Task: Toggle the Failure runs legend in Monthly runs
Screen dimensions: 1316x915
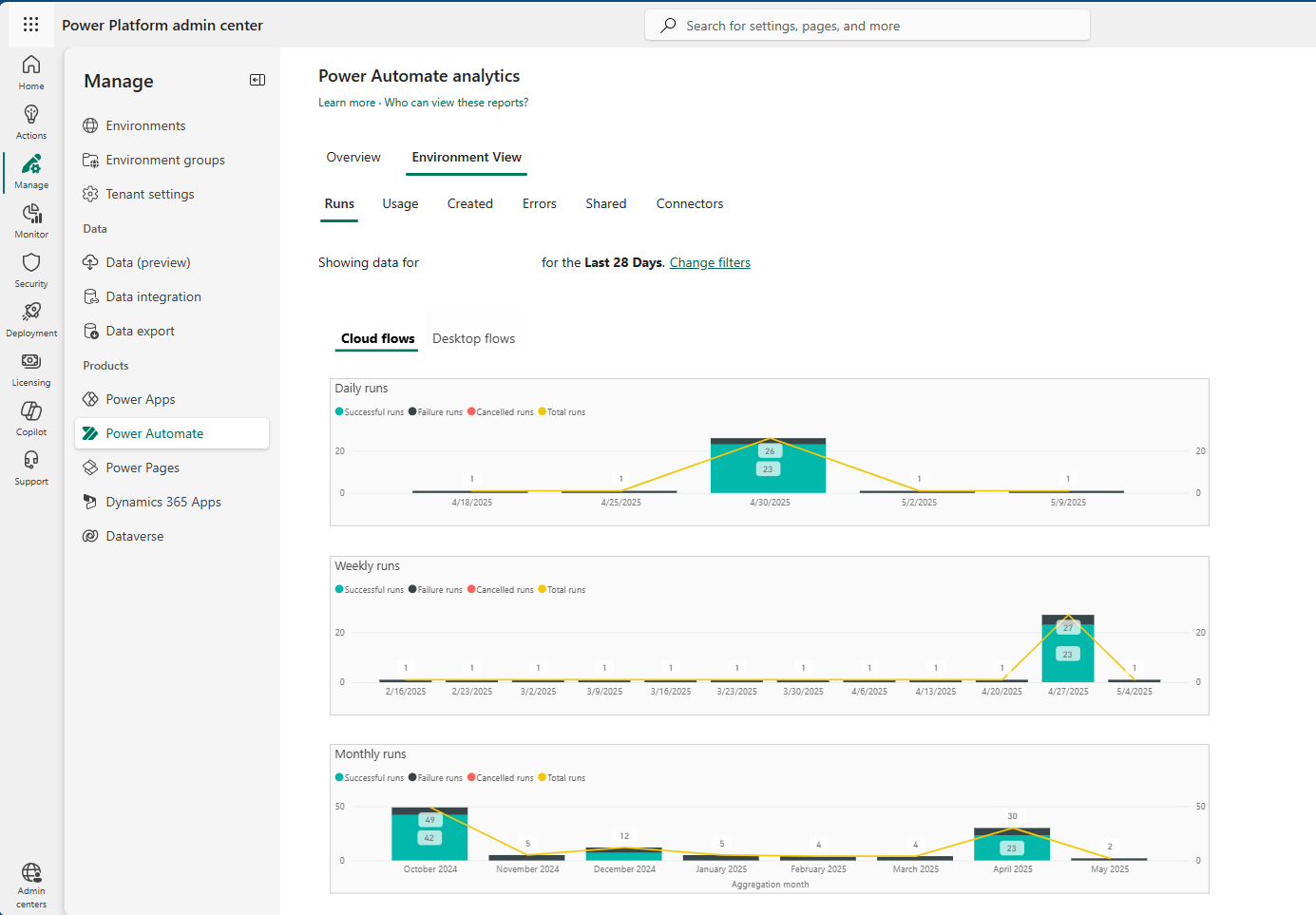Action: (435, 777)
